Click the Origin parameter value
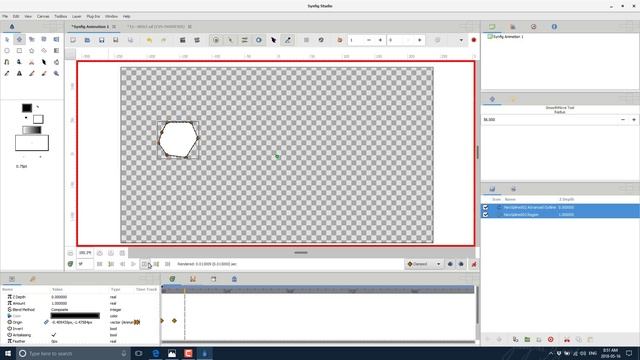 coord(72,322)
